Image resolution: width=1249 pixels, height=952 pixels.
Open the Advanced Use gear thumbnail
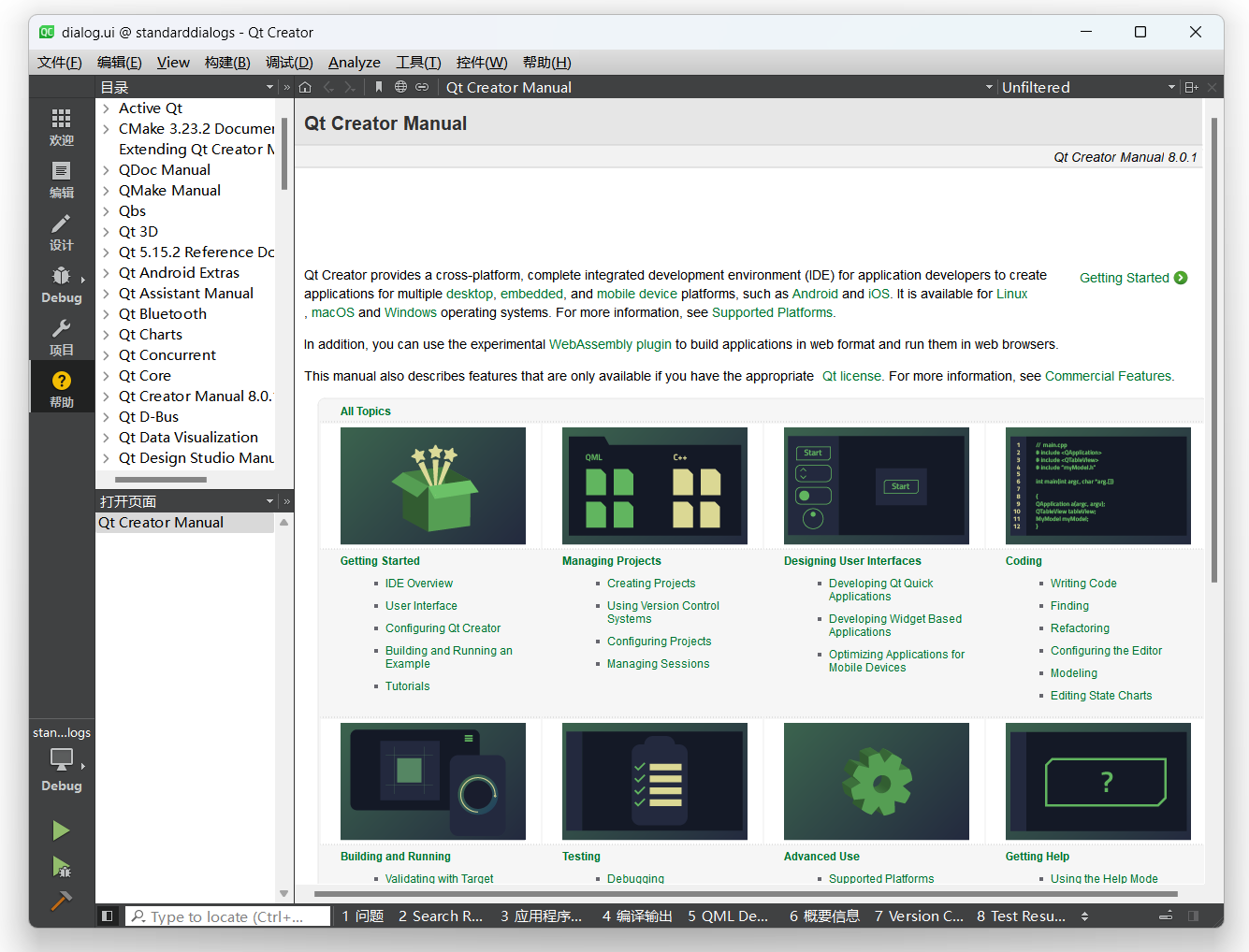(x=877, y=782)
